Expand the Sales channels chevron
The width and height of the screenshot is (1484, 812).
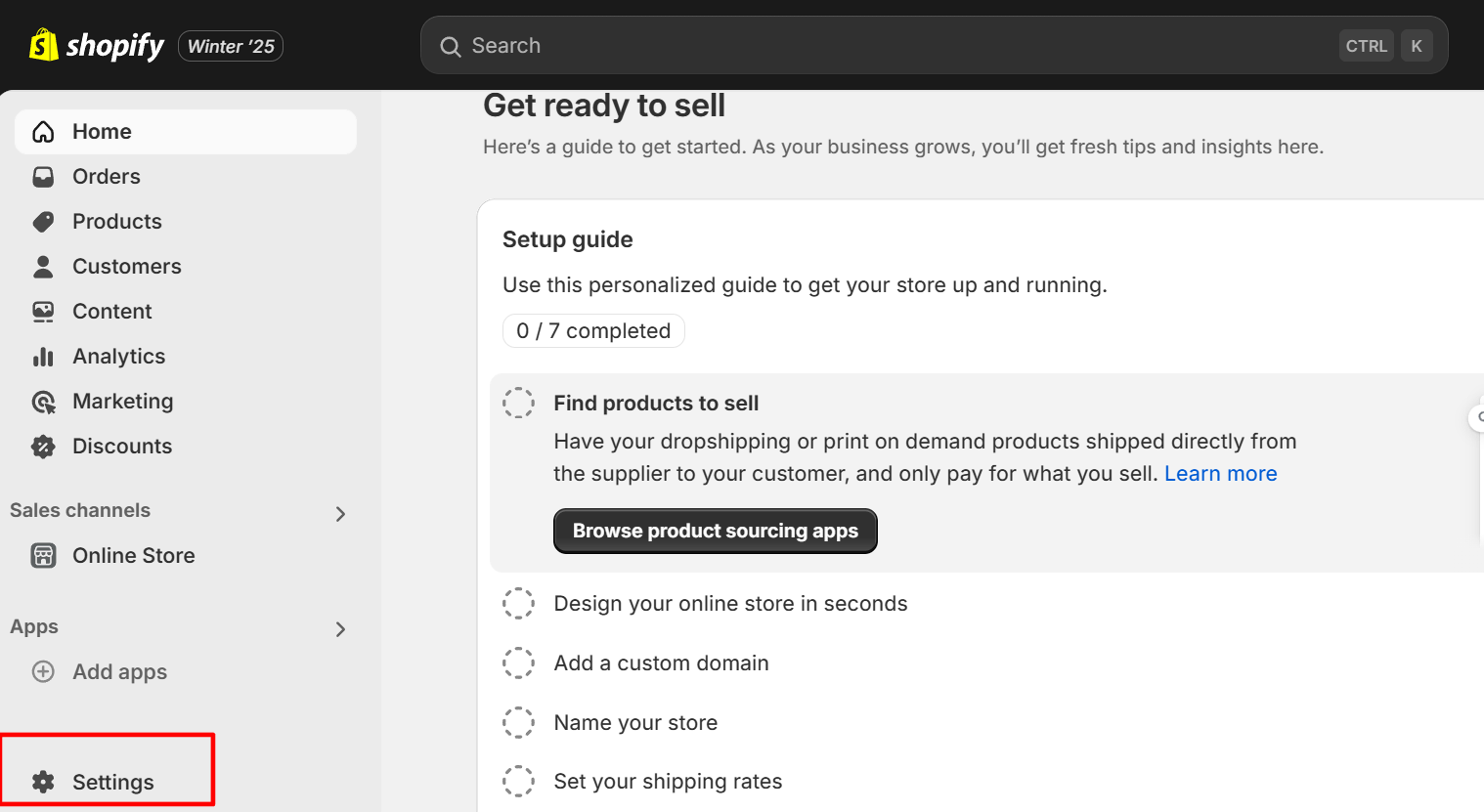340,514
